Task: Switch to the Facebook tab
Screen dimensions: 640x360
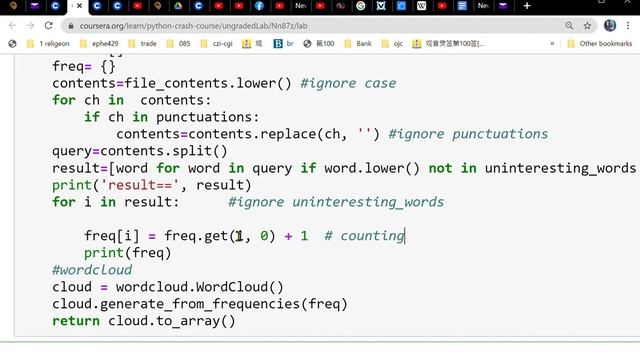Action: (x=259, y=6)
